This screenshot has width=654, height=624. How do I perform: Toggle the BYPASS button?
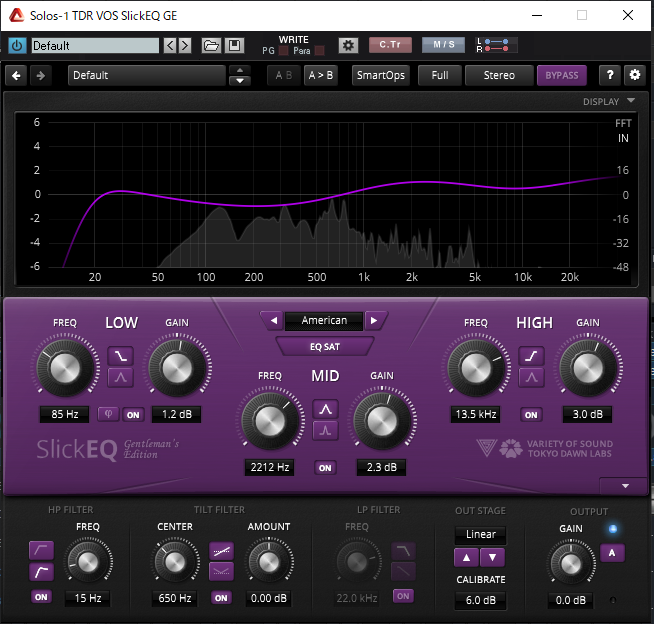(x=562, y=75)
